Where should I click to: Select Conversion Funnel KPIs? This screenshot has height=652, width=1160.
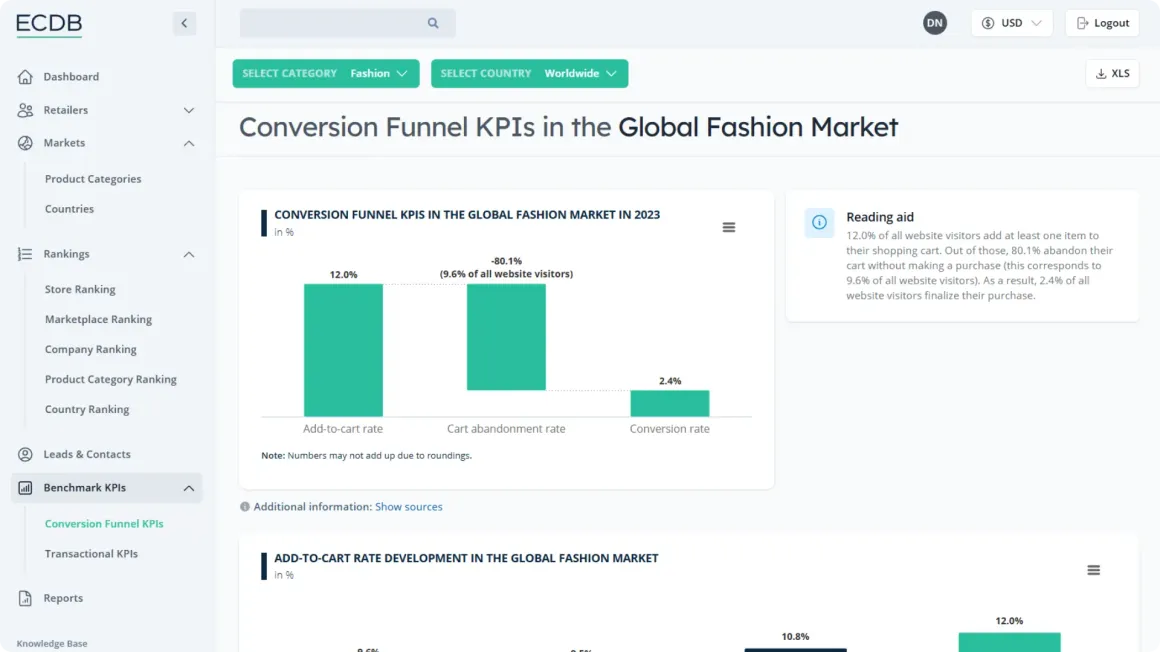click(x=104, y=524)
